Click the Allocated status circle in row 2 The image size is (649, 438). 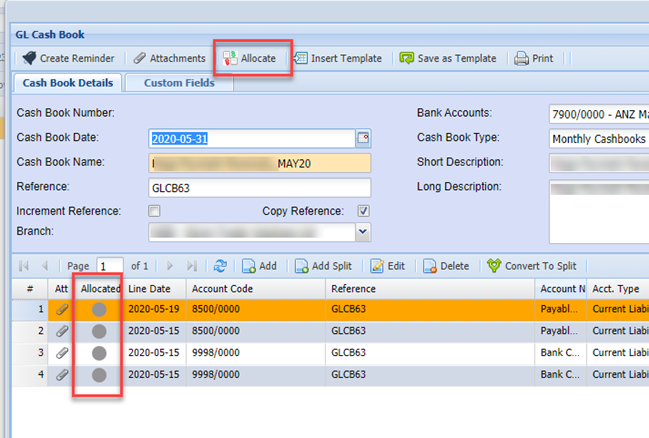coord(98,332)
